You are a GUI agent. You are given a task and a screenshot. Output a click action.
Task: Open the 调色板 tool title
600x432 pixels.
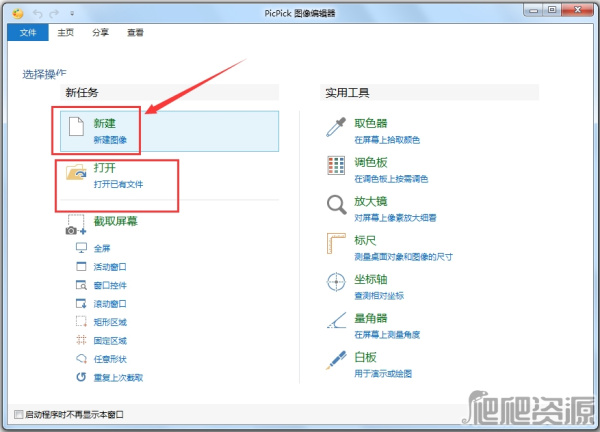370,162
